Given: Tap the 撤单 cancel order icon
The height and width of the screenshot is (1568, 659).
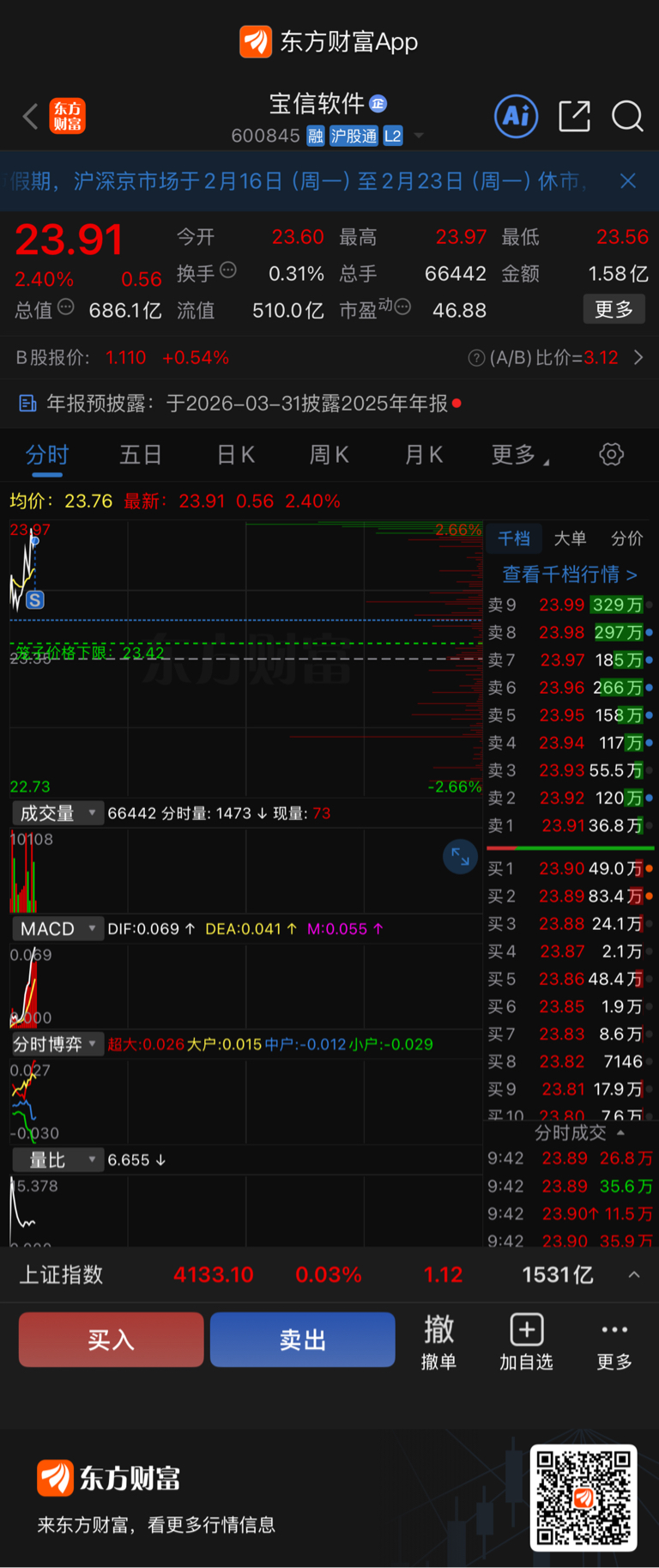Looking at the screenshot, I should coord(439,1341).
